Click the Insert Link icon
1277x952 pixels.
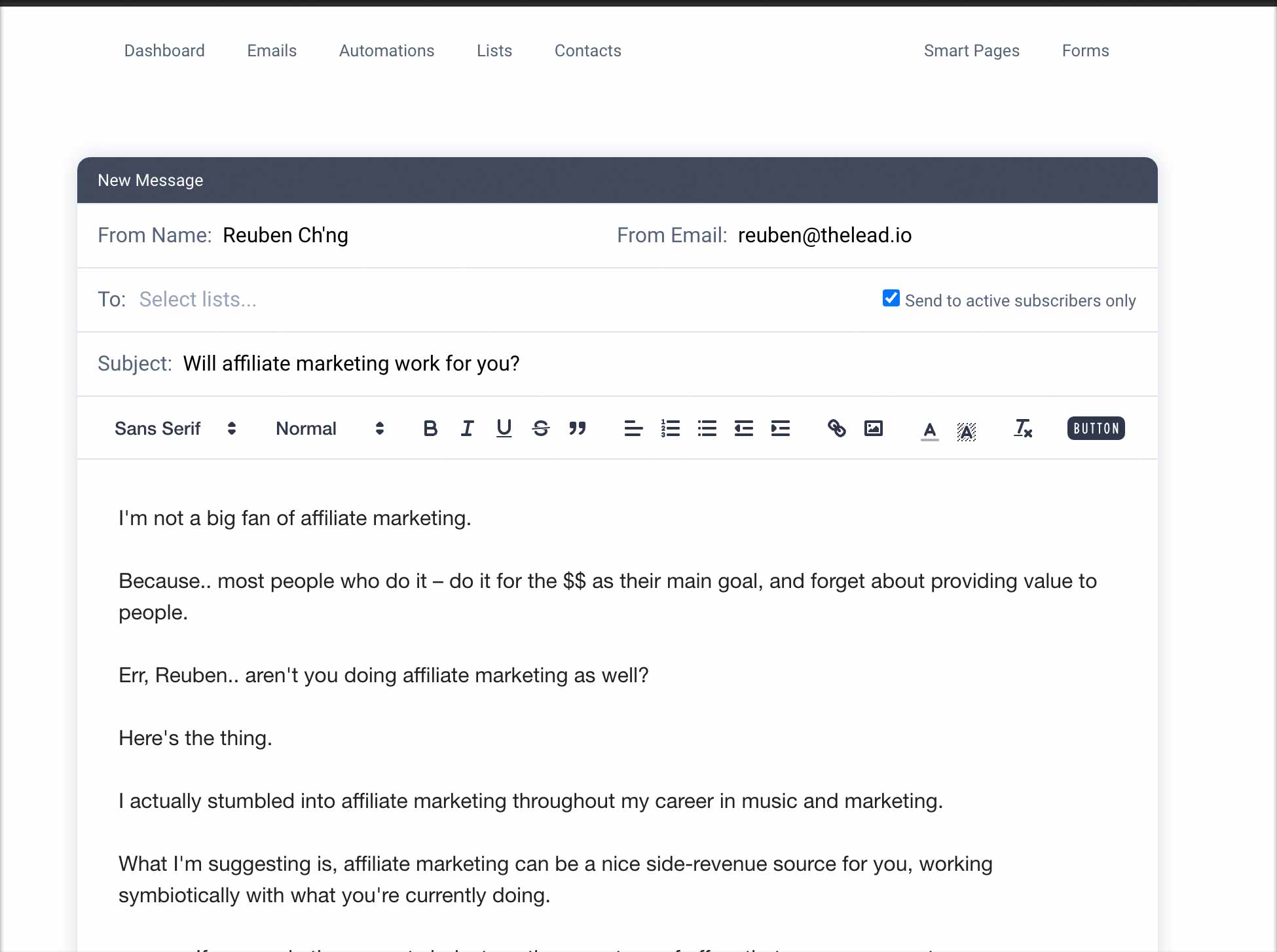pos(836,428)
